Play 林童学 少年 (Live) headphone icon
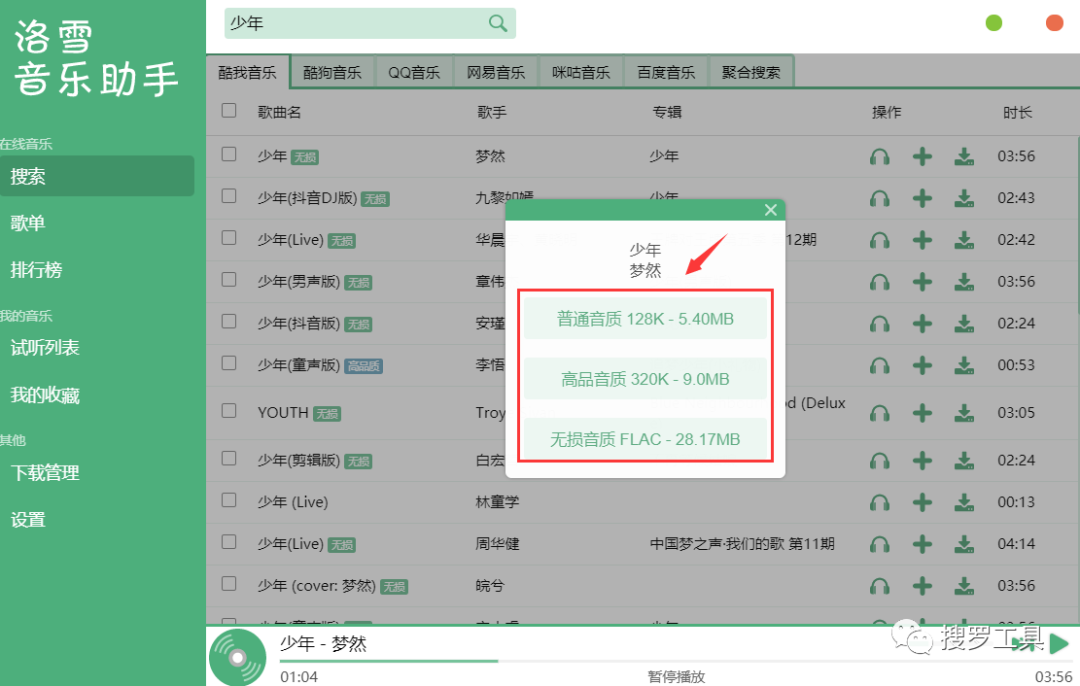The image size is (1080, 686). 880,503
